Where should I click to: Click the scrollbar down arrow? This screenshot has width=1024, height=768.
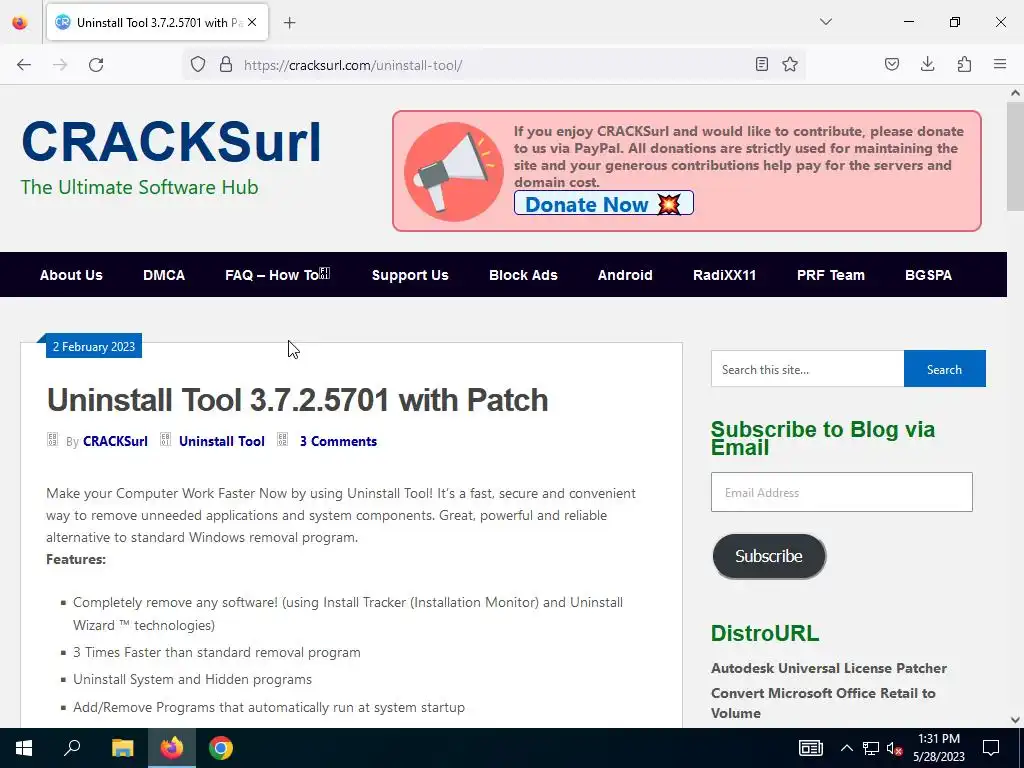pyautogui.click(x=1015, y=720)
